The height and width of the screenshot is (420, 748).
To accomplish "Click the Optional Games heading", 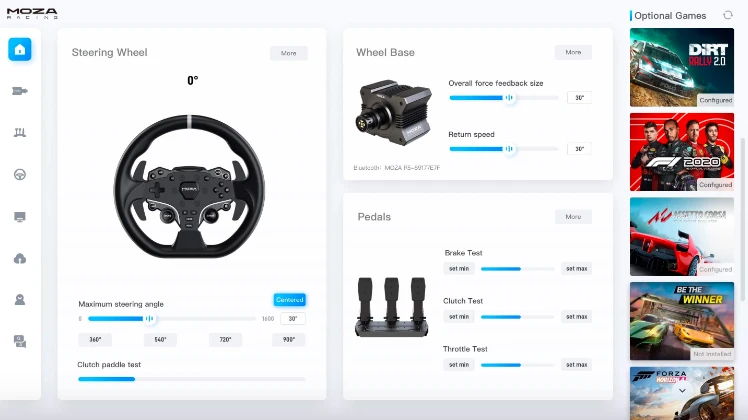I will point(670,16).
